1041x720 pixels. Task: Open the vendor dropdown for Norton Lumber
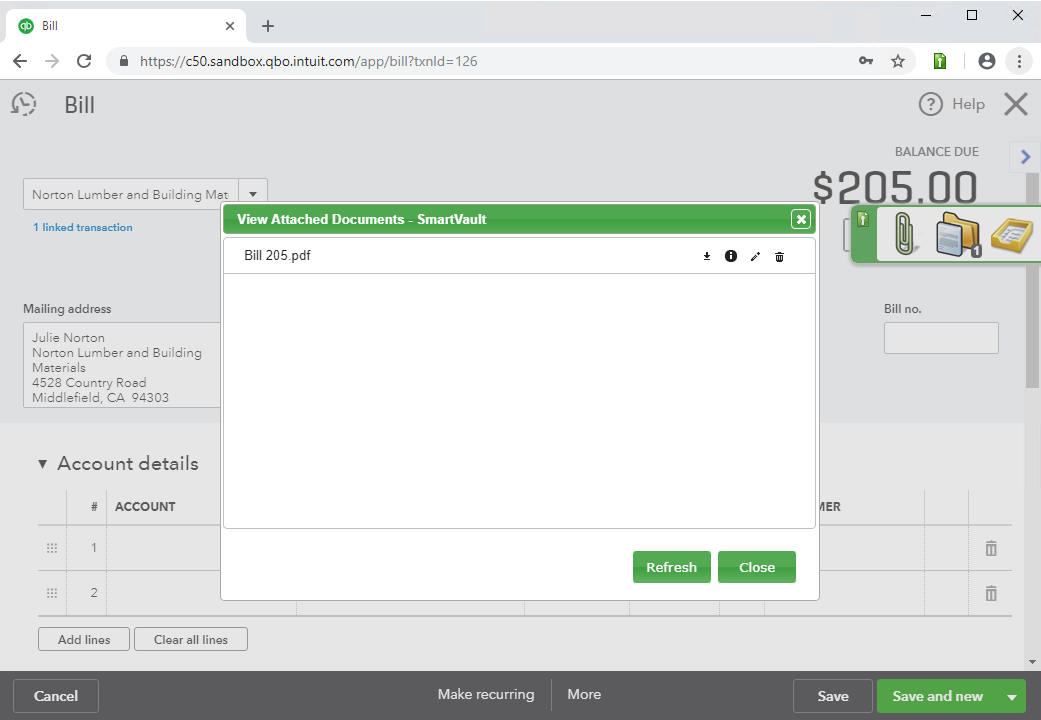(253, 194)
